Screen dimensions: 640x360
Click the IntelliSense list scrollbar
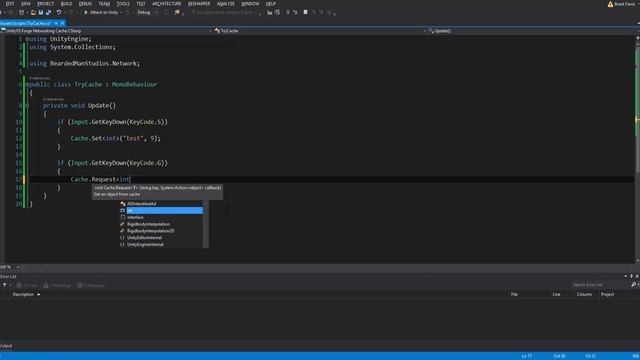tap(206, 224)
